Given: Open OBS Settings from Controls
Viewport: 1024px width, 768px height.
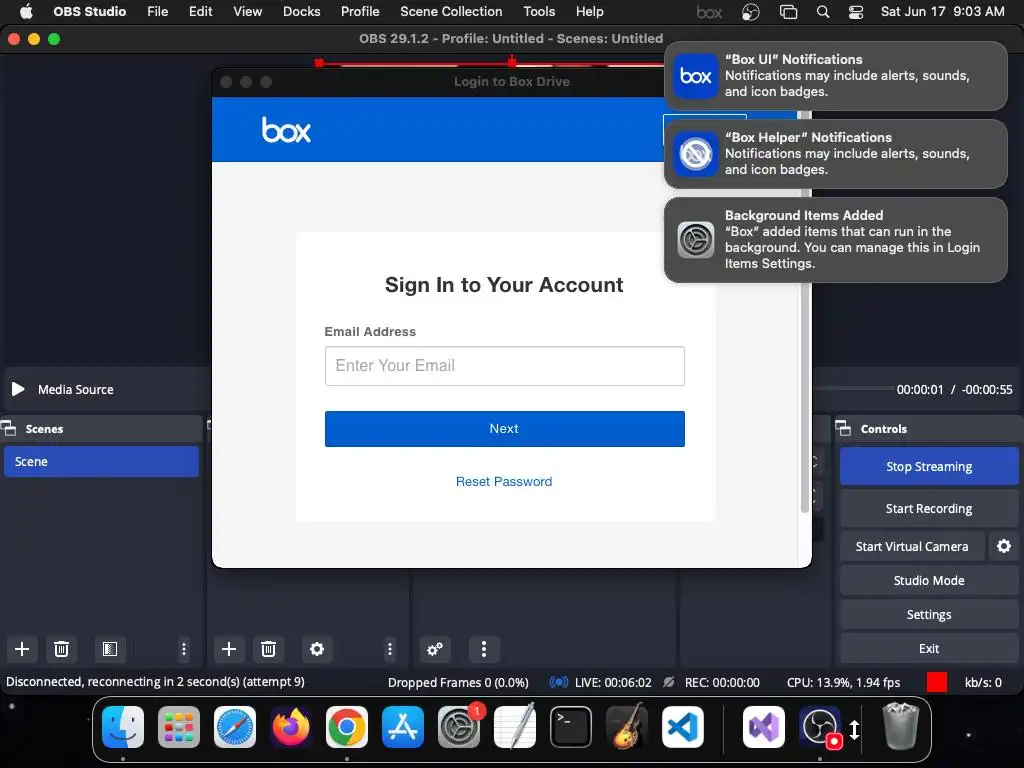Looking at the screenshot, I should pyautogui.click(x=929, y=614).
